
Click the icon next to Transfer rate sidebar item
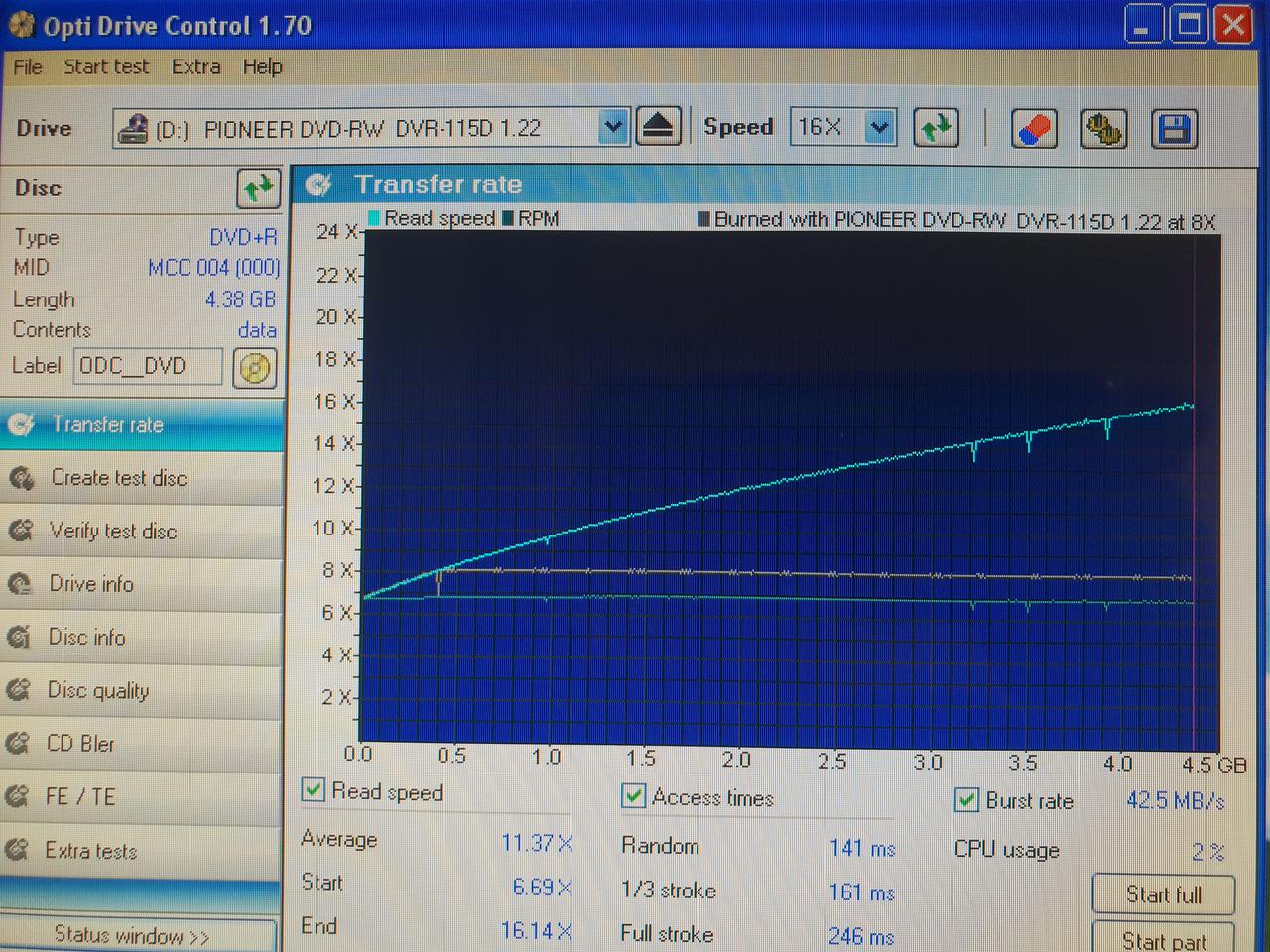tap(22, 424)
